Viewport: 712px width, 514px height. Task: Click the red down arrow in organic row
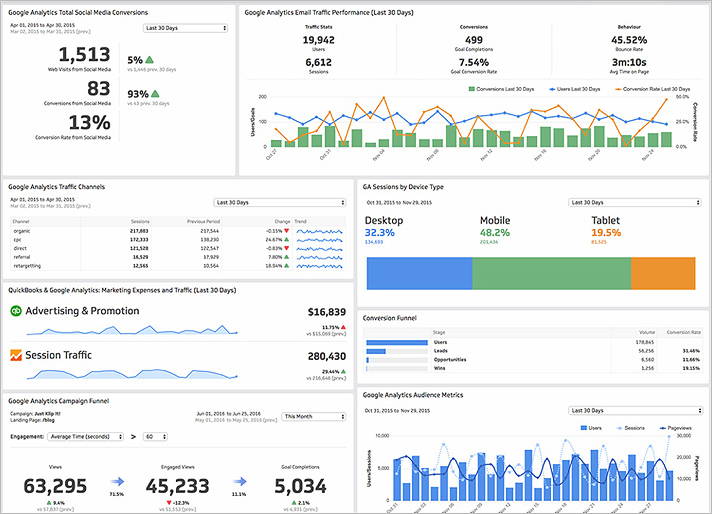[x=287, y=231]
